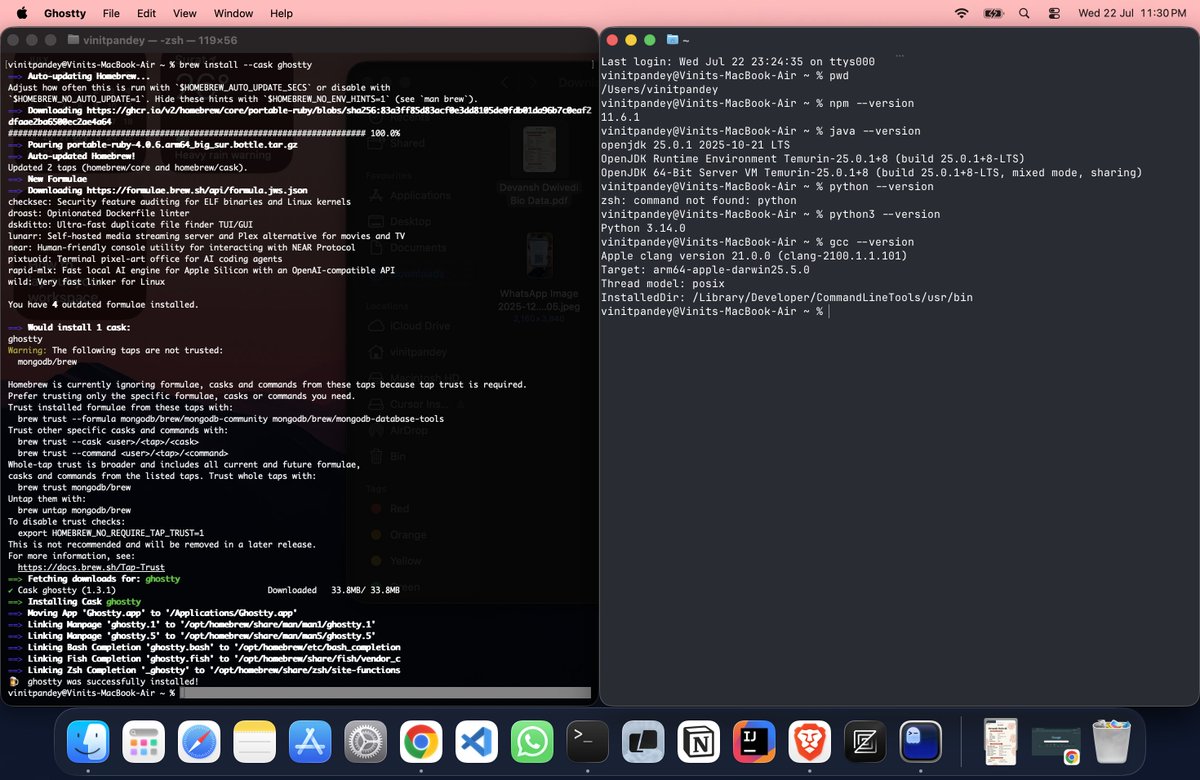Open Brave browser from the dock
1200x780 pixels.
pyautogui.click(x=809, y=743)
